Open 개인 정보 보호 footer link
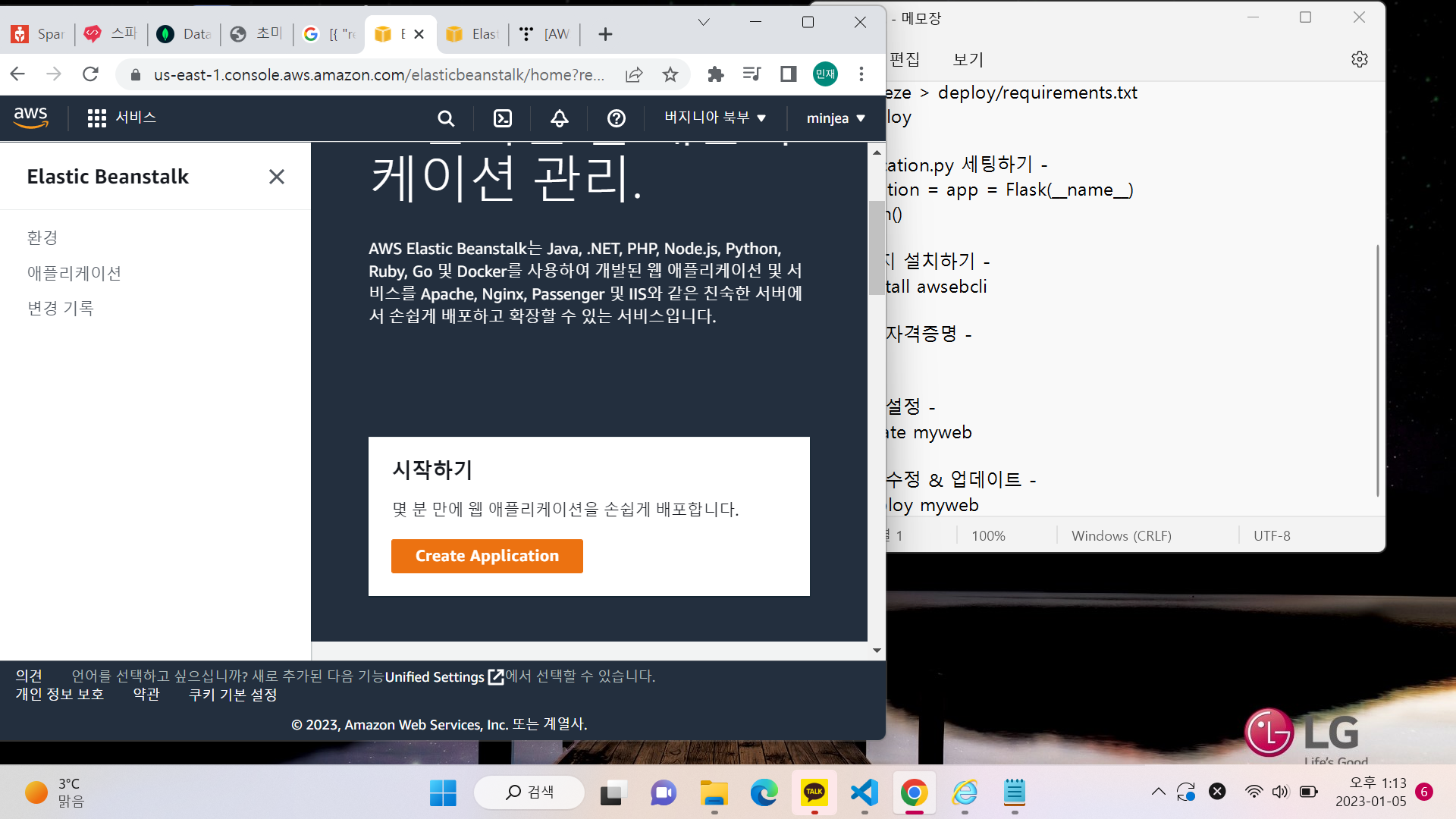The height and width of the screenshot is (819, 1456). coord(60,695)
